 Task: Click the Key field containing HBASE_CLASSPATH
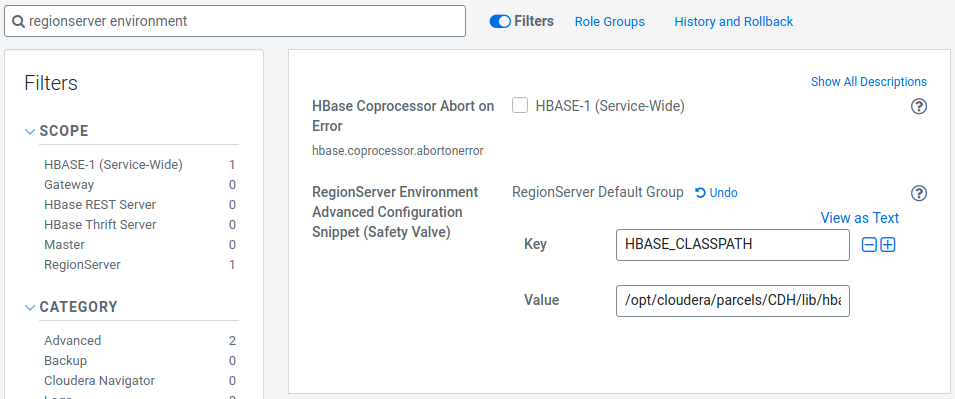(x=733, y=245)
